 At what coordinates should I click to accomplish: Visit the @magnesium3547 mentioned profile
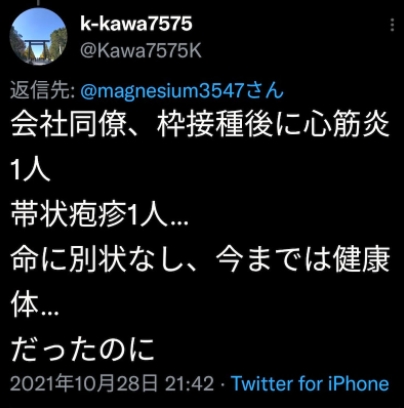coord(163,91)
